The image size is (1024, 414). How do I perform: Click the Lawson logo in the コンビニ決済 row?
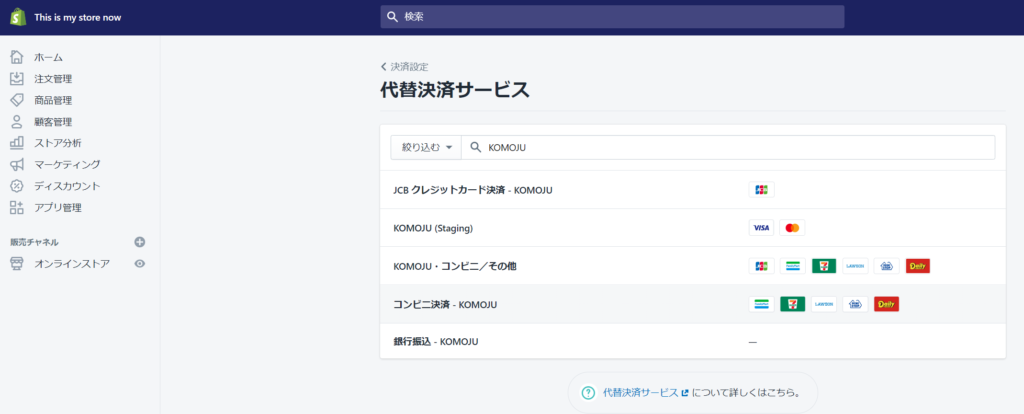pyautogui.click(x=824, y=304)
